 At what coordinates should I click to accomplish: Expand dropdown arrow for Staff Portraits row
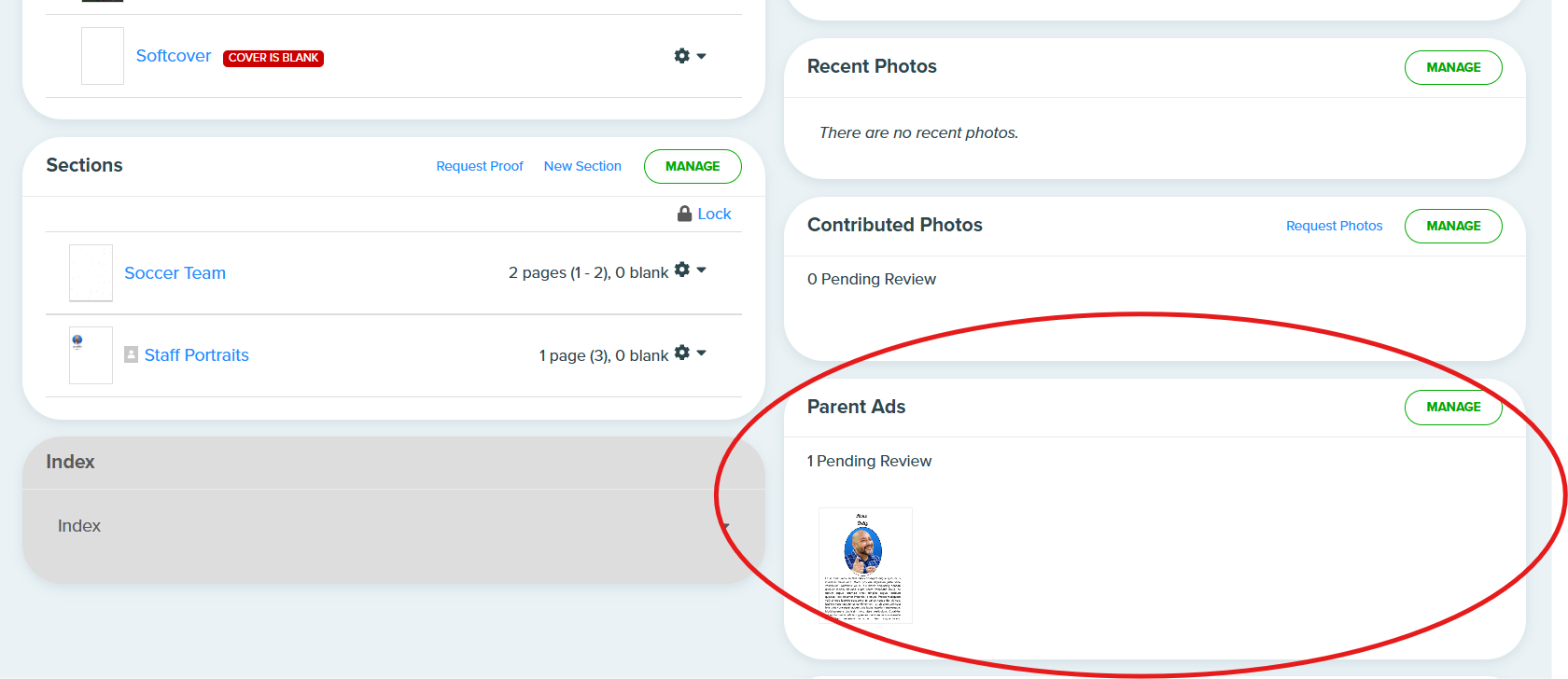[702, 353]
